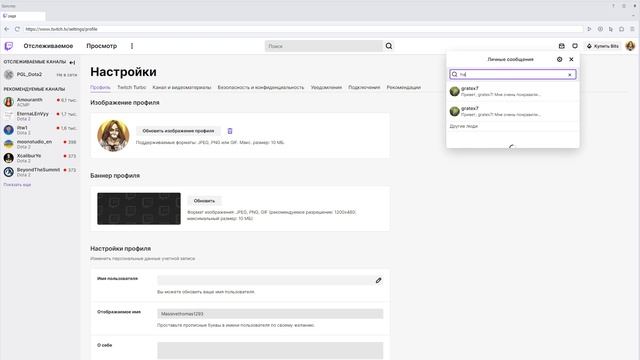Click the profile picture thumbnail
640x360 pixels.
point(113,136)
